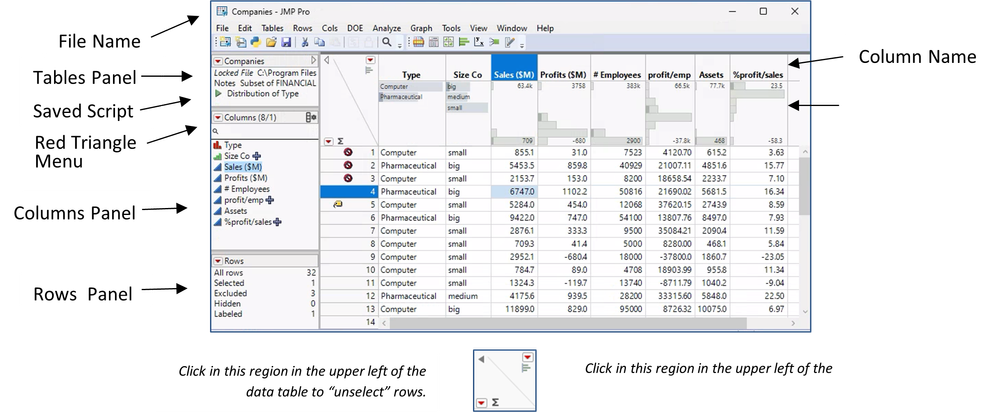The width and height of the screenshot is (999, 412).
Task: Open the File menu
Action: (x=222, y=28)
